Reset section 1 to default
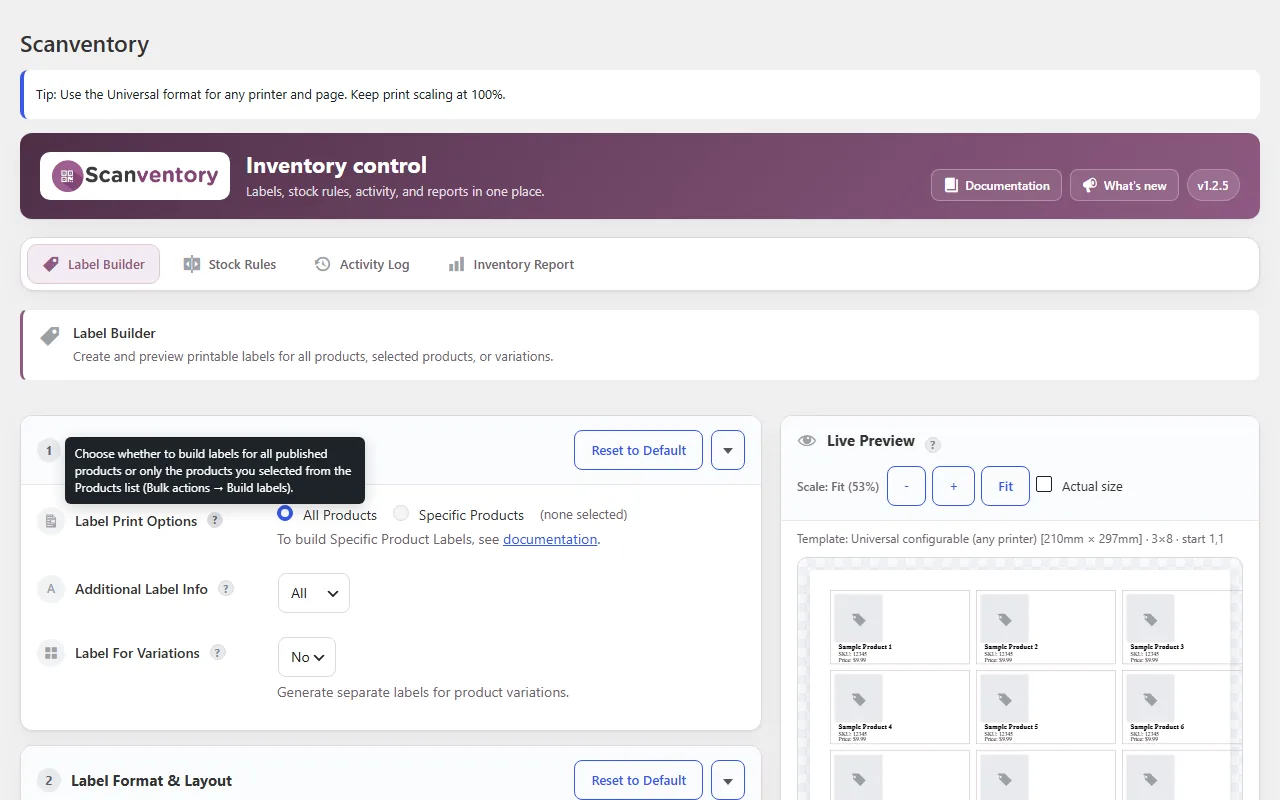Viewport: 1280px width, 800px height. click(638, 450)
